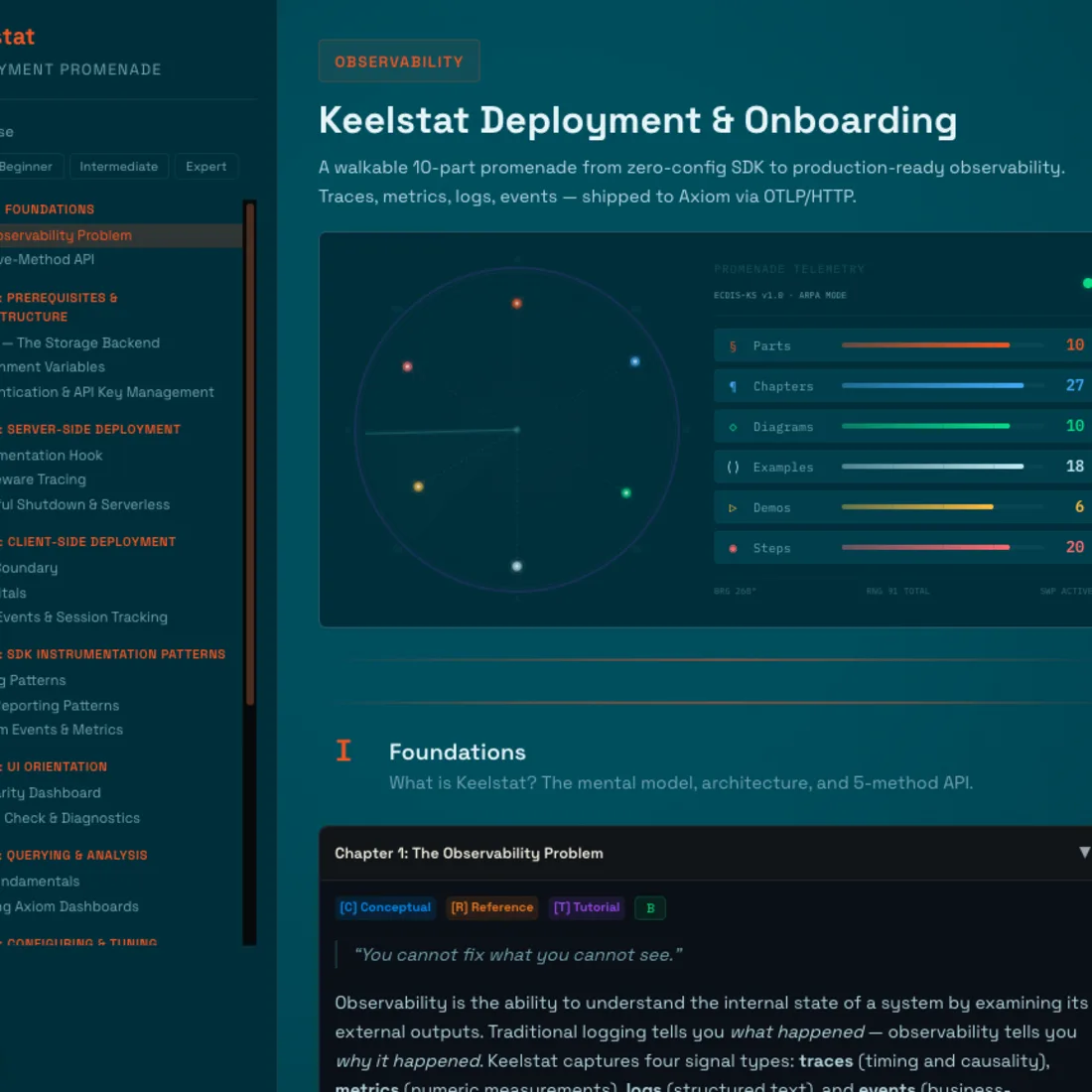Viewport: 1092px width, 1092px height.
Task: Open Graceful Shutdown & Serverless chapter
Action: click(x=85, y=504)
